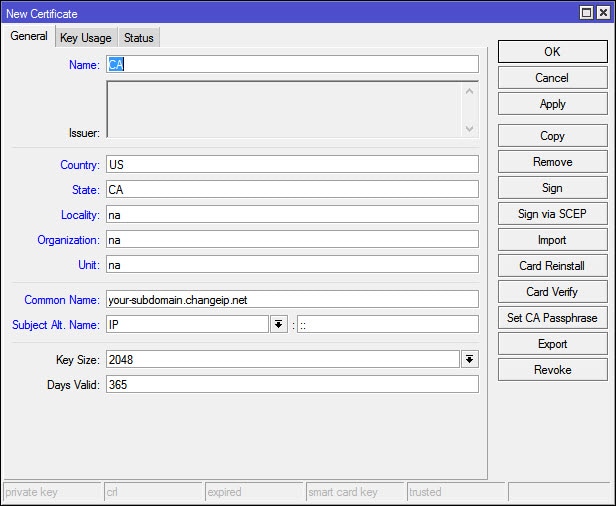Focus the Common Name input field

292,299
